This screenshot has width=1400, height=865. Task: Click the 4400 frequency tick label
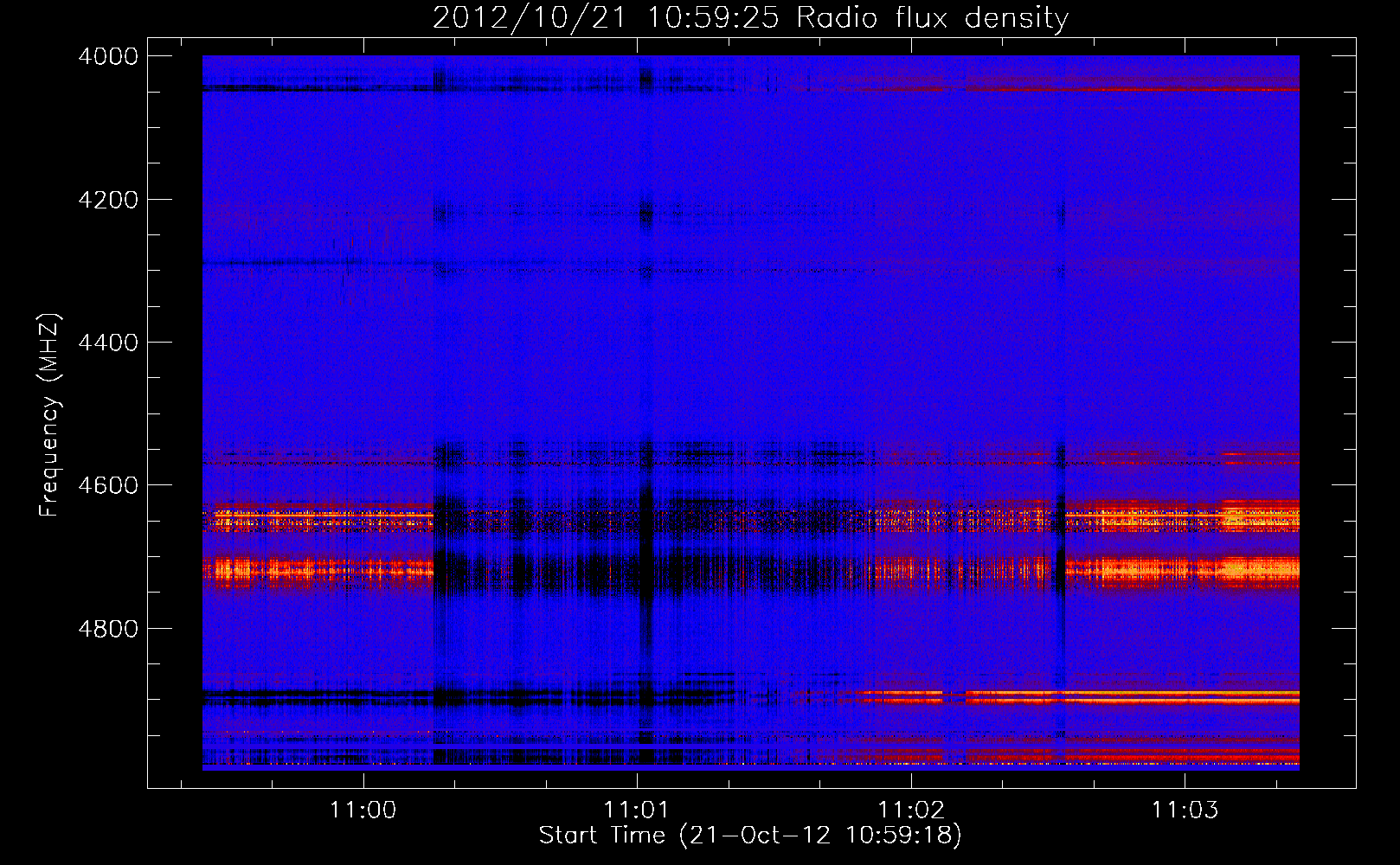(x=108, y=343)
